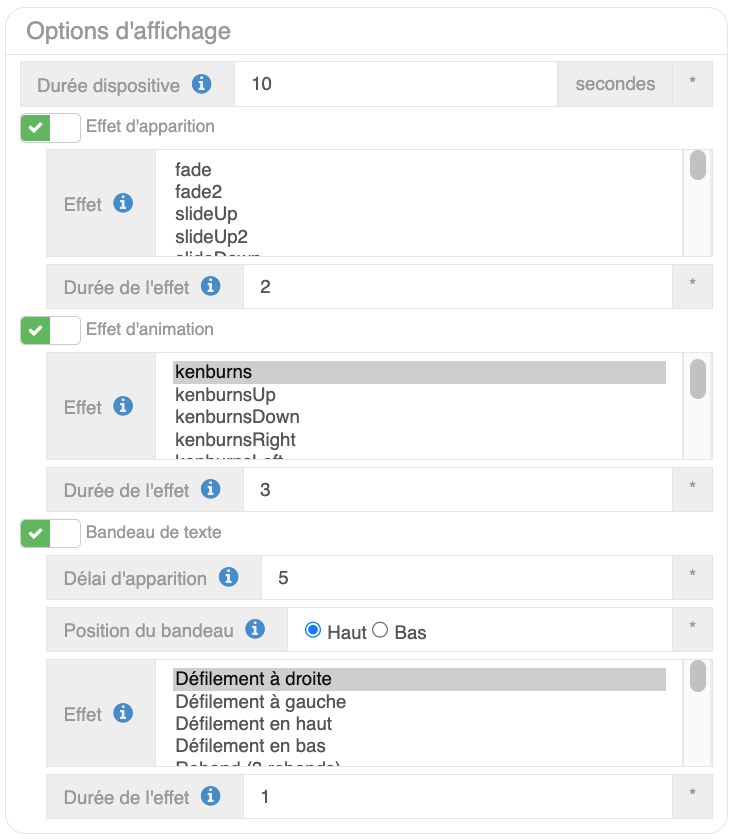734x840 pixels.
Task: Click info icon next to animation Effet label
Action: [123, 407]
